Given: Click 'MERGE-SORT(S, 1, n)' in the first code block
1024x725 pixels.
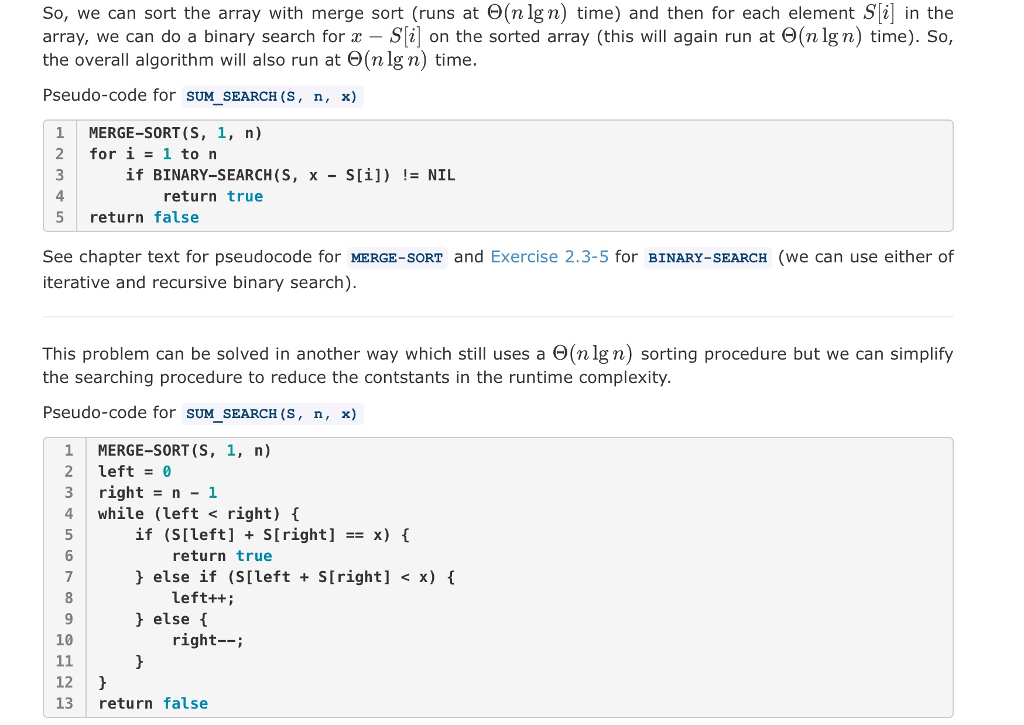Looking at the screenshot, I should [176, 133].
